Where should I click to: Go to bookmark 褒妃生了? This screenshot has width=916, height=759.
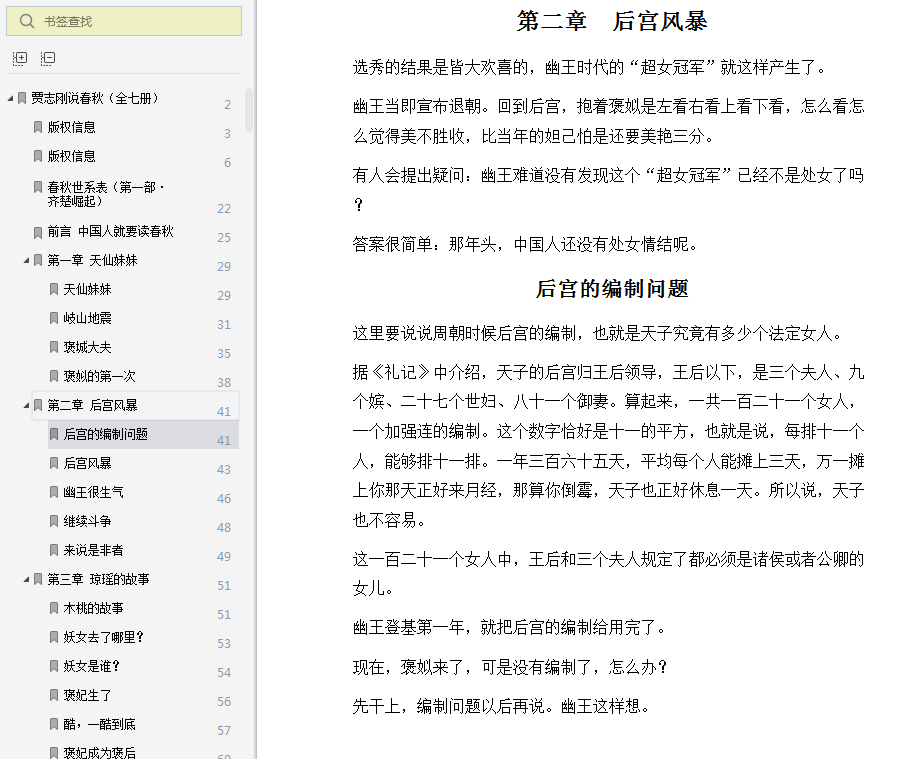[88, 695]
